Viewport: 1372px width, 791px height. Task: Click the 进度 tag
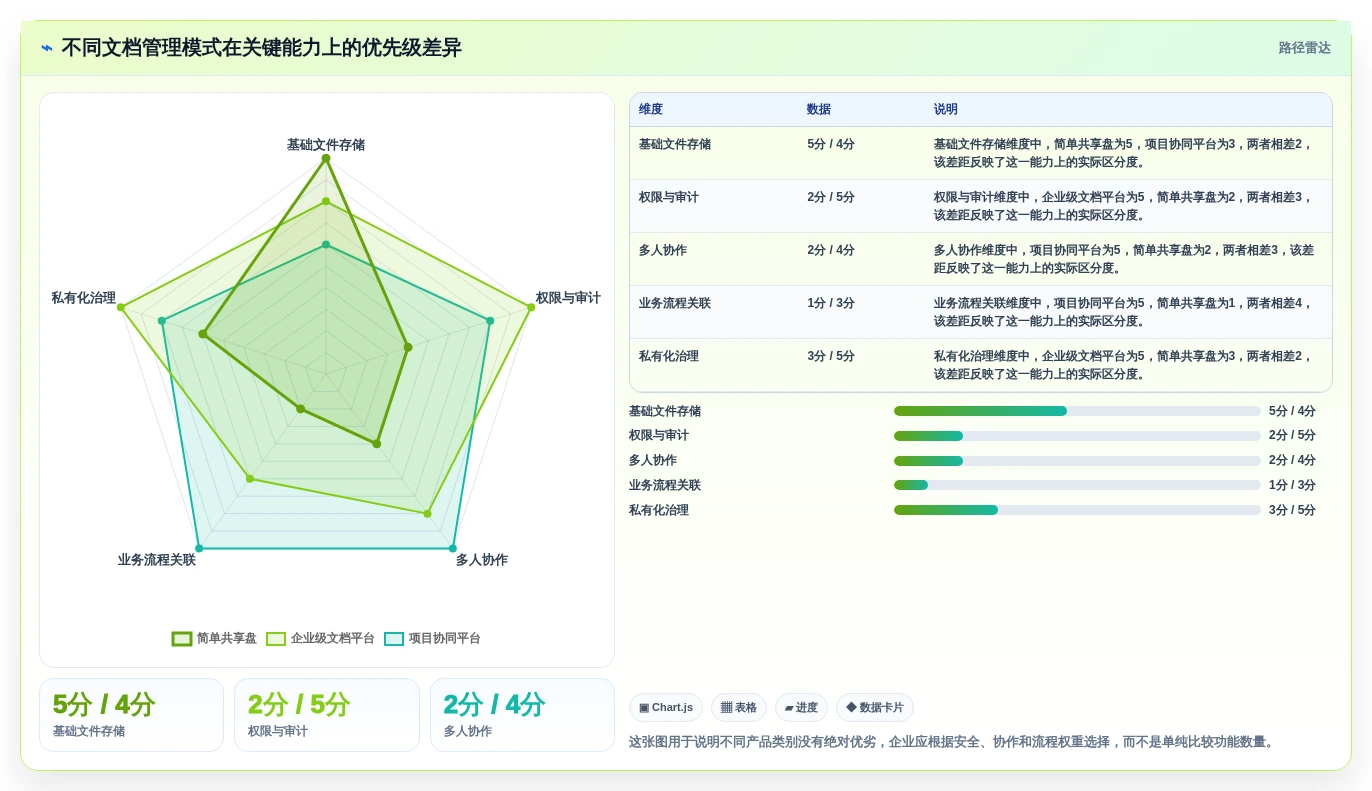coord(801,707)
